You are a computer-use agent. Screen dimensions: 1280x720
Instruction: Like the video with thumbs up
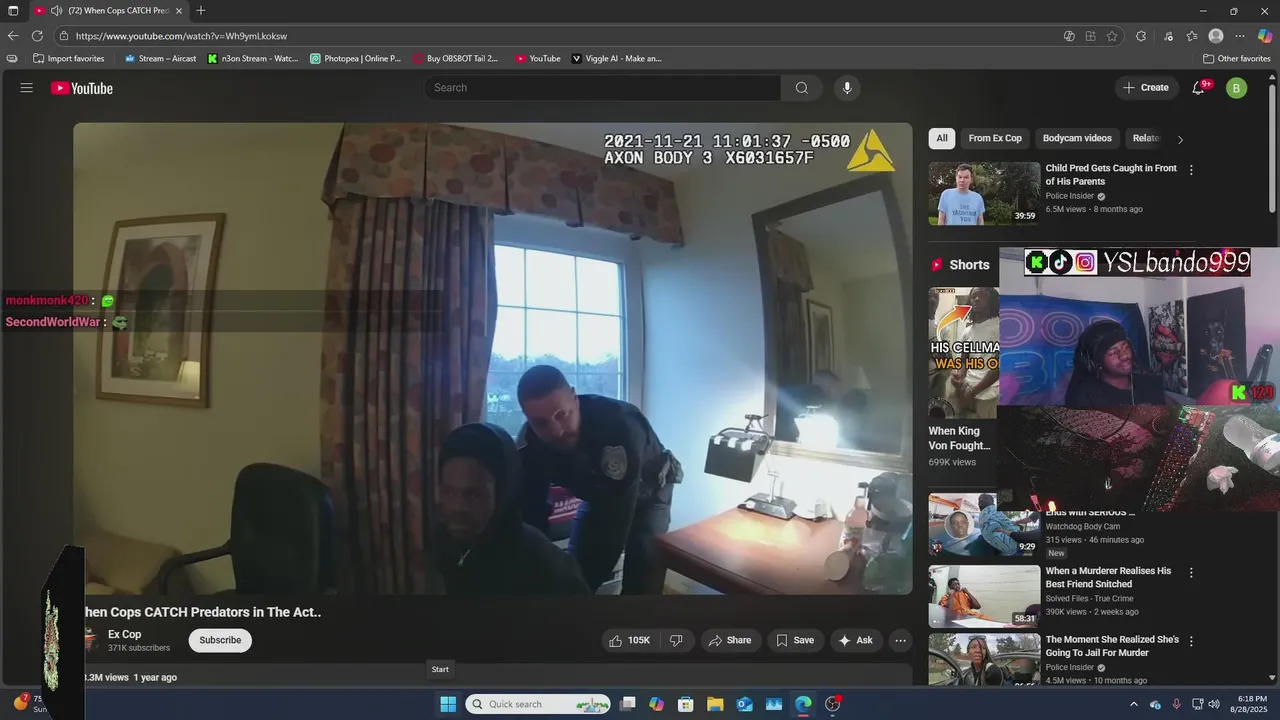(x=630, y=640)
